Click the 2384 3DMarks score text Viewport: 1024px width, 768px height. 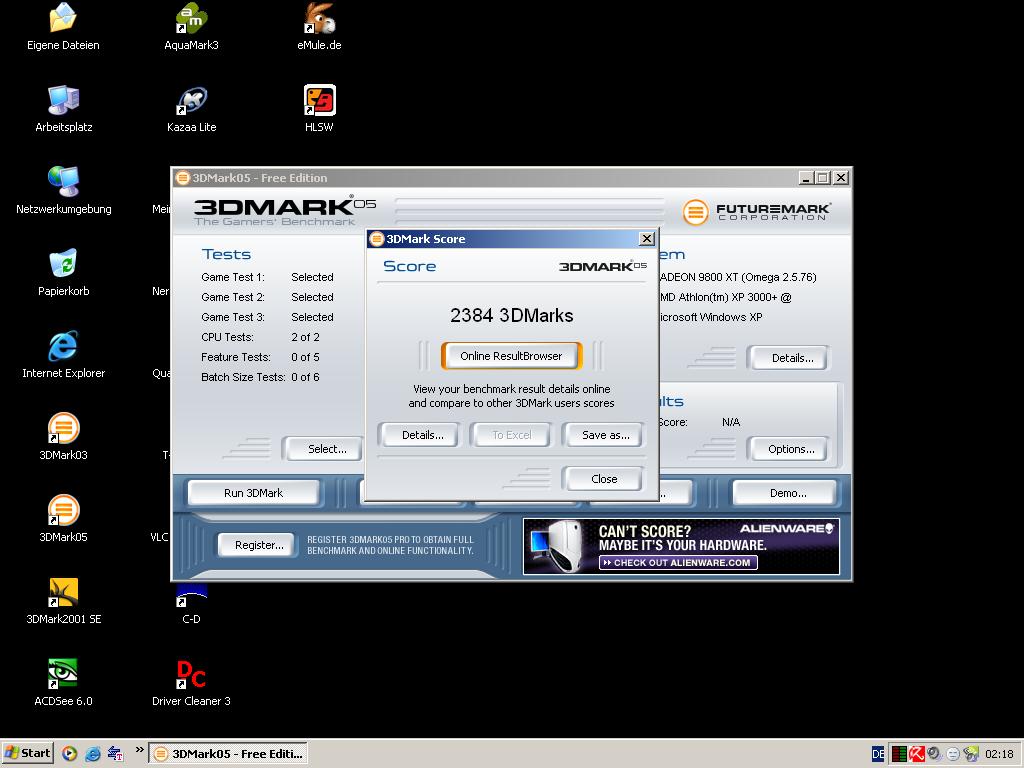coord(511,315)
